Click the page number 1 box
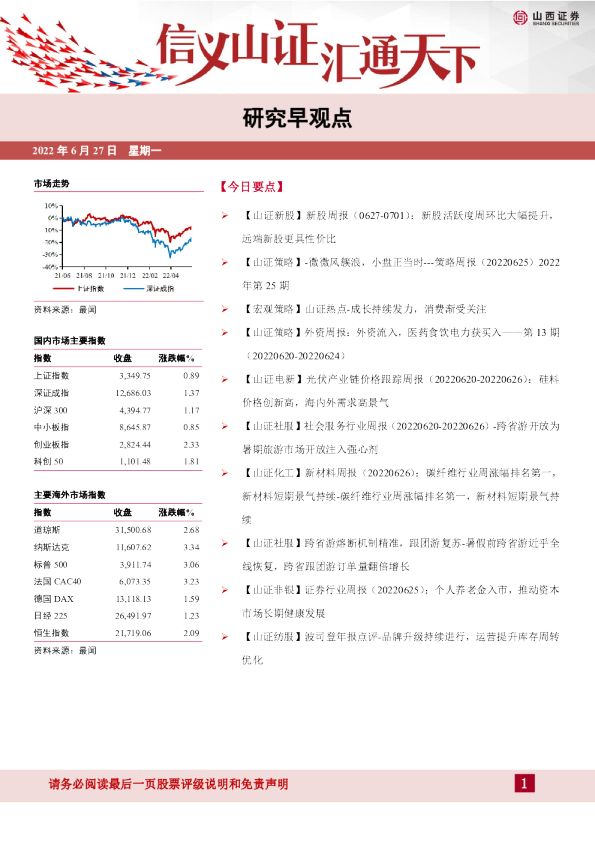 [x=524, y=783]
